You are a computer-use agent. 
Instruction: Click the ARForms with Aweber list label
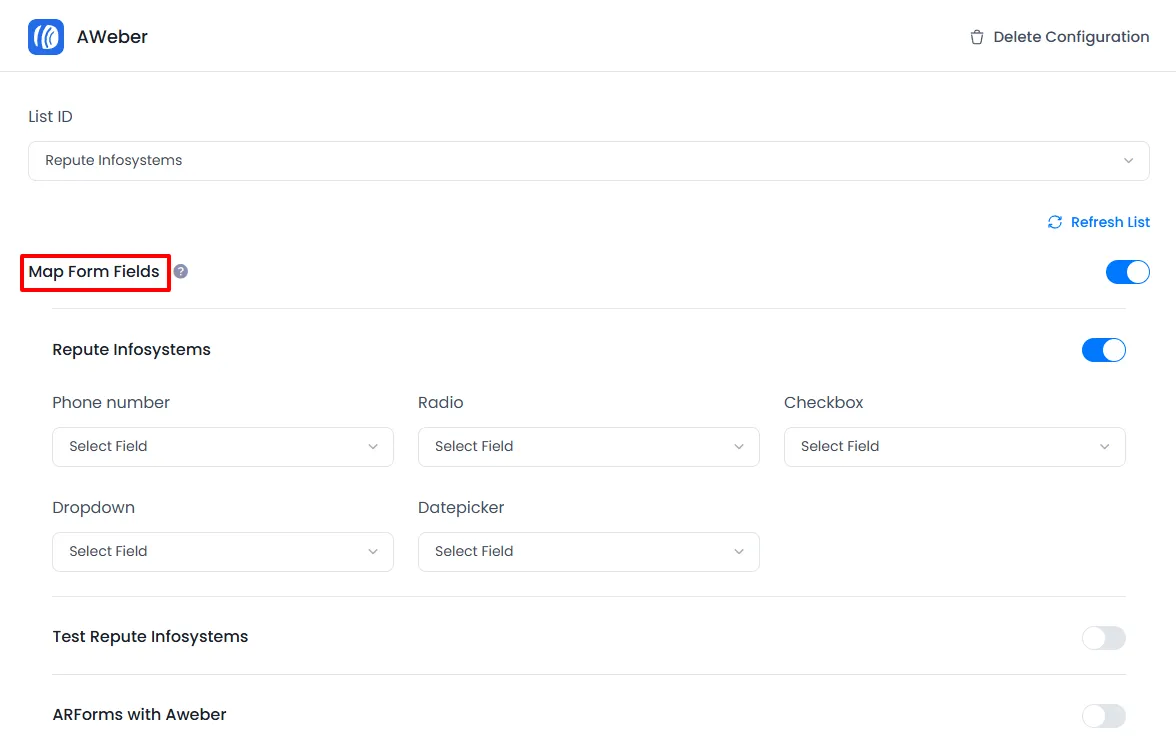coord(139,715)
